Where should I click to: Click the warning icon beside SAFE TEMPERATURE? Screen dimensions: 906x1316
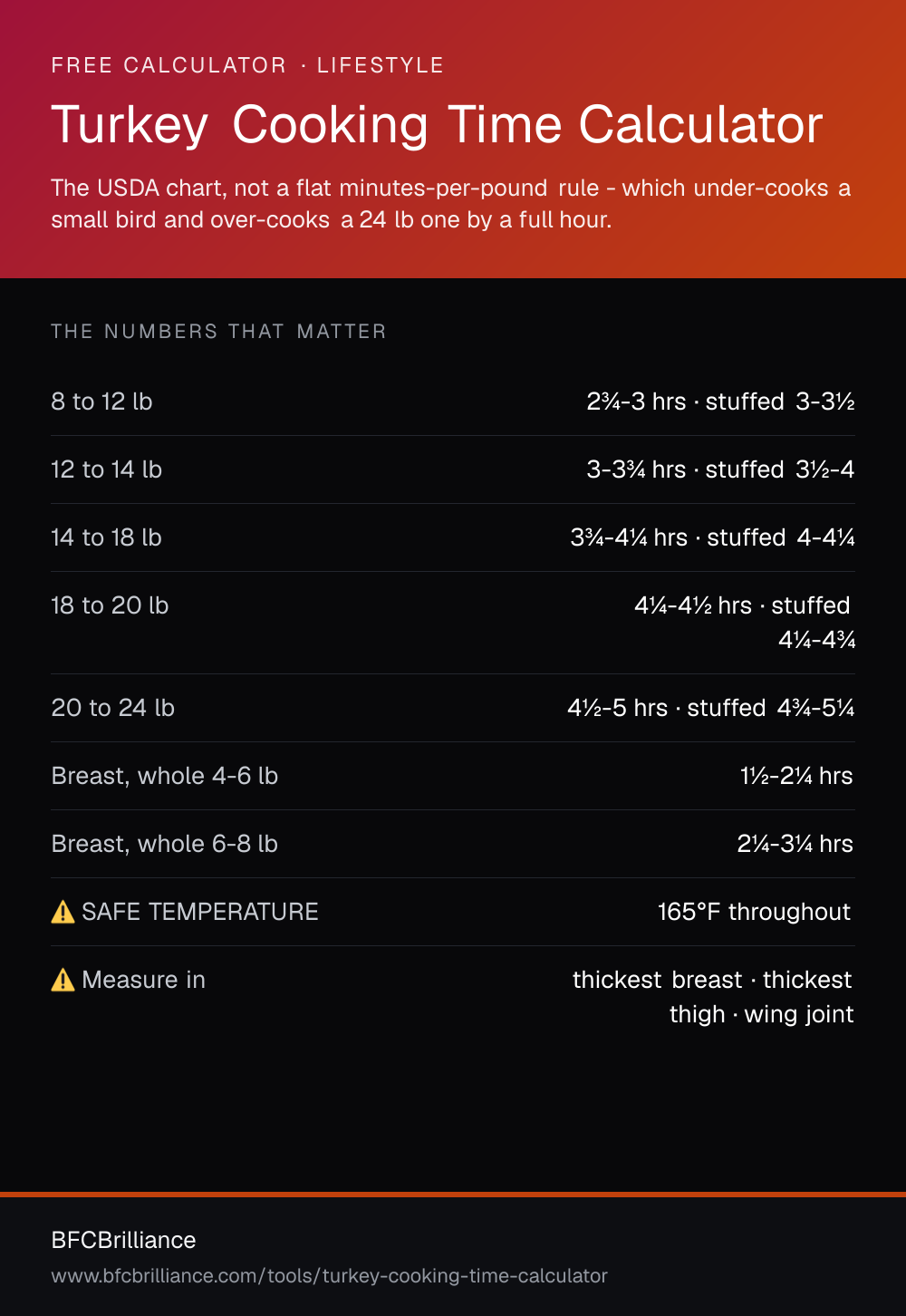pos(63,912)
